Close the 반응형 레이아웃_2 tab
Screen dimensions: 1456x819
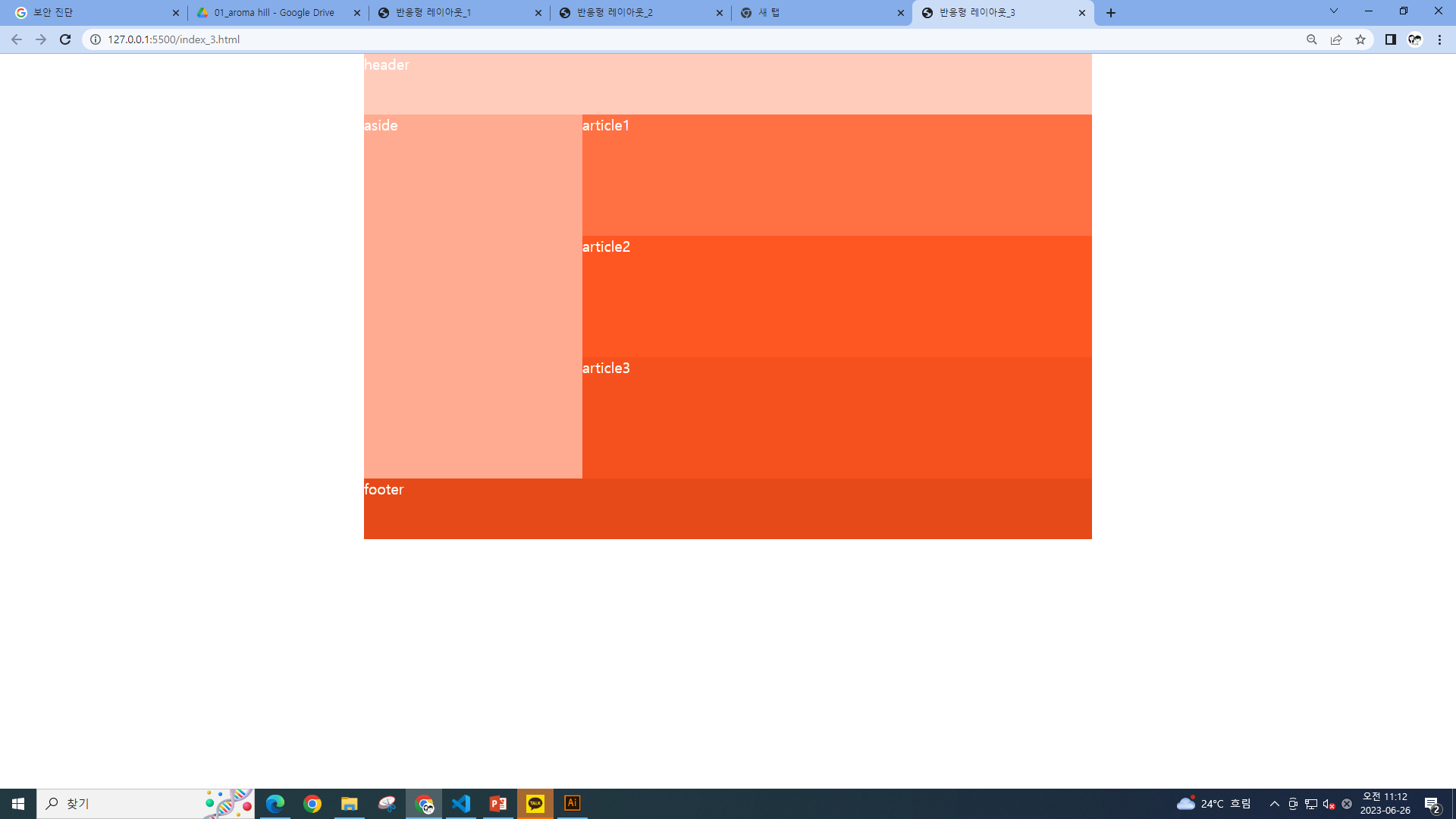(720, 13)
